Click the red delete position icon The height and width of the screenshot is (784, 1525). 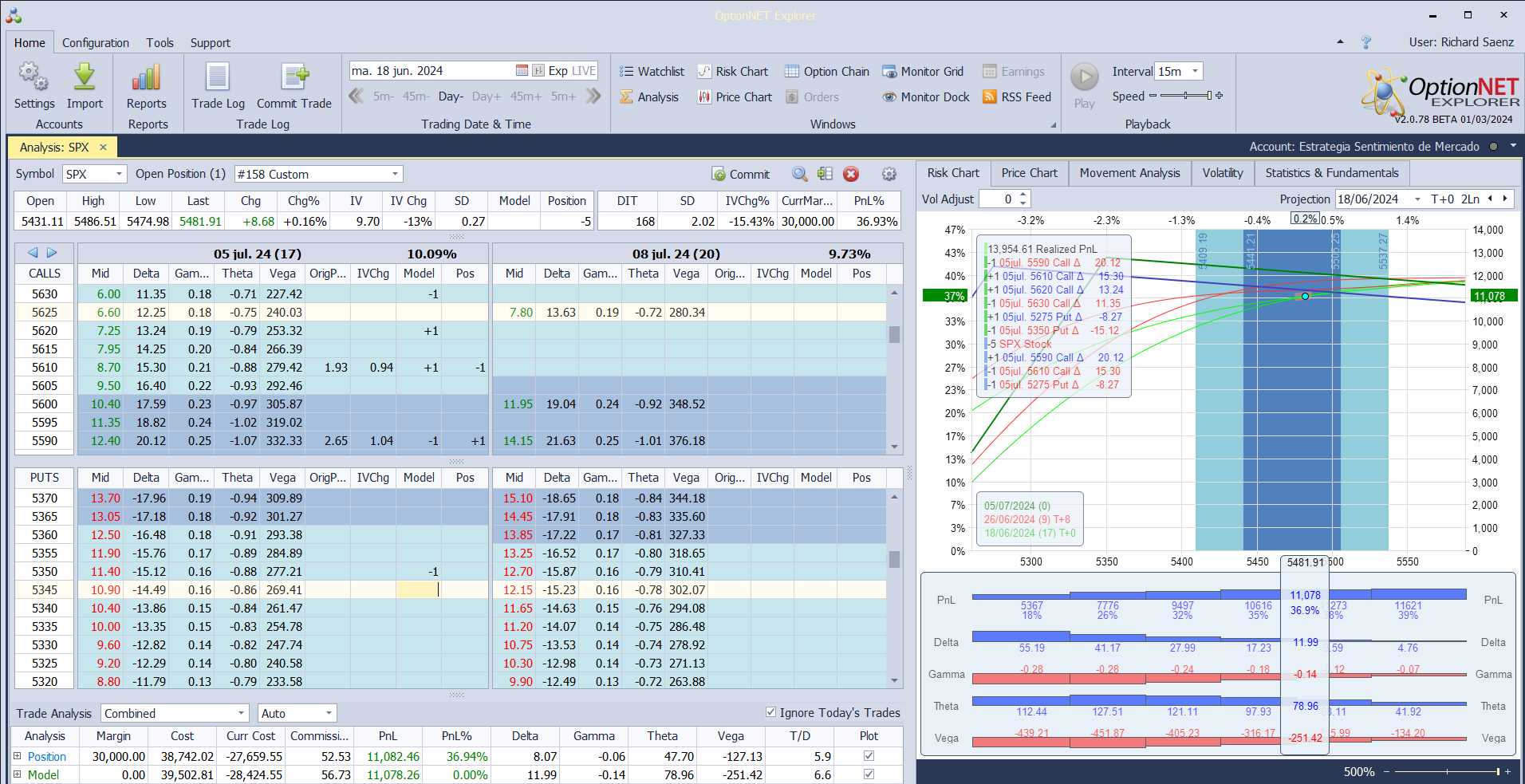coord(851,174)
